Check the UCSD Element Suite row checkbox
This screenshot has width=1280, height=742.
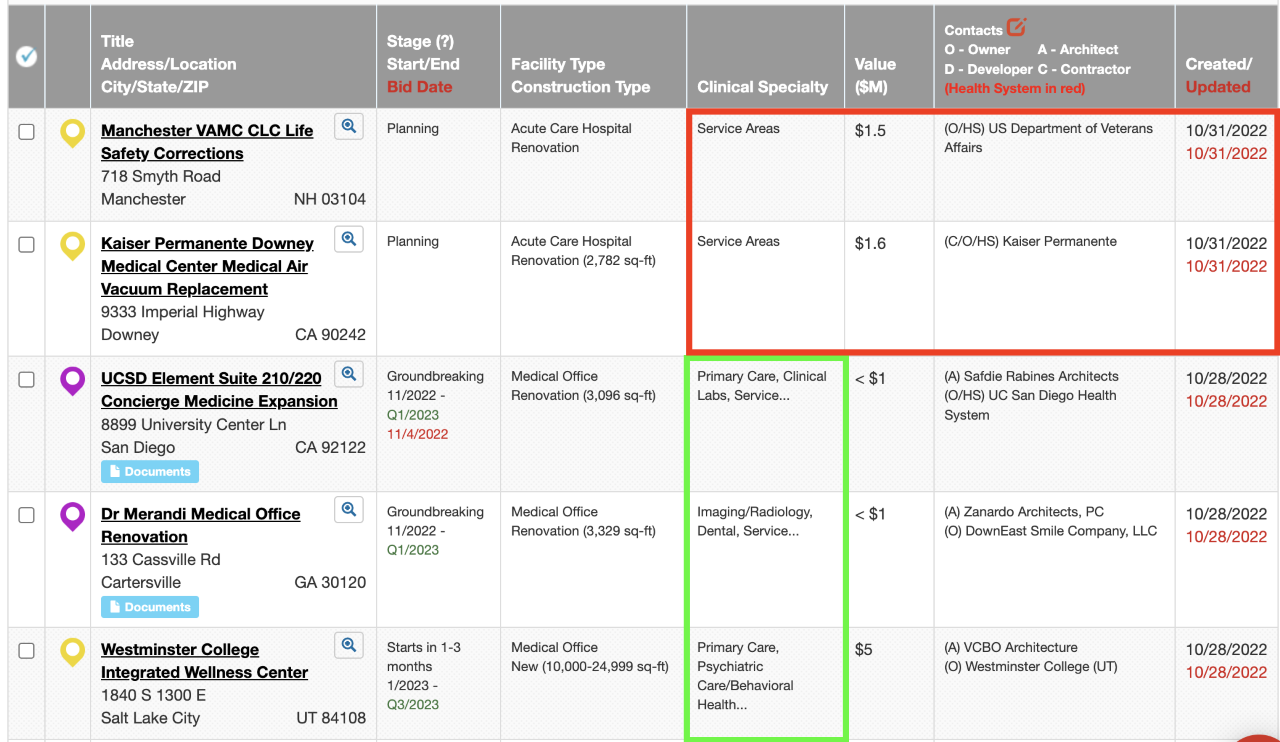coord(27,380)
